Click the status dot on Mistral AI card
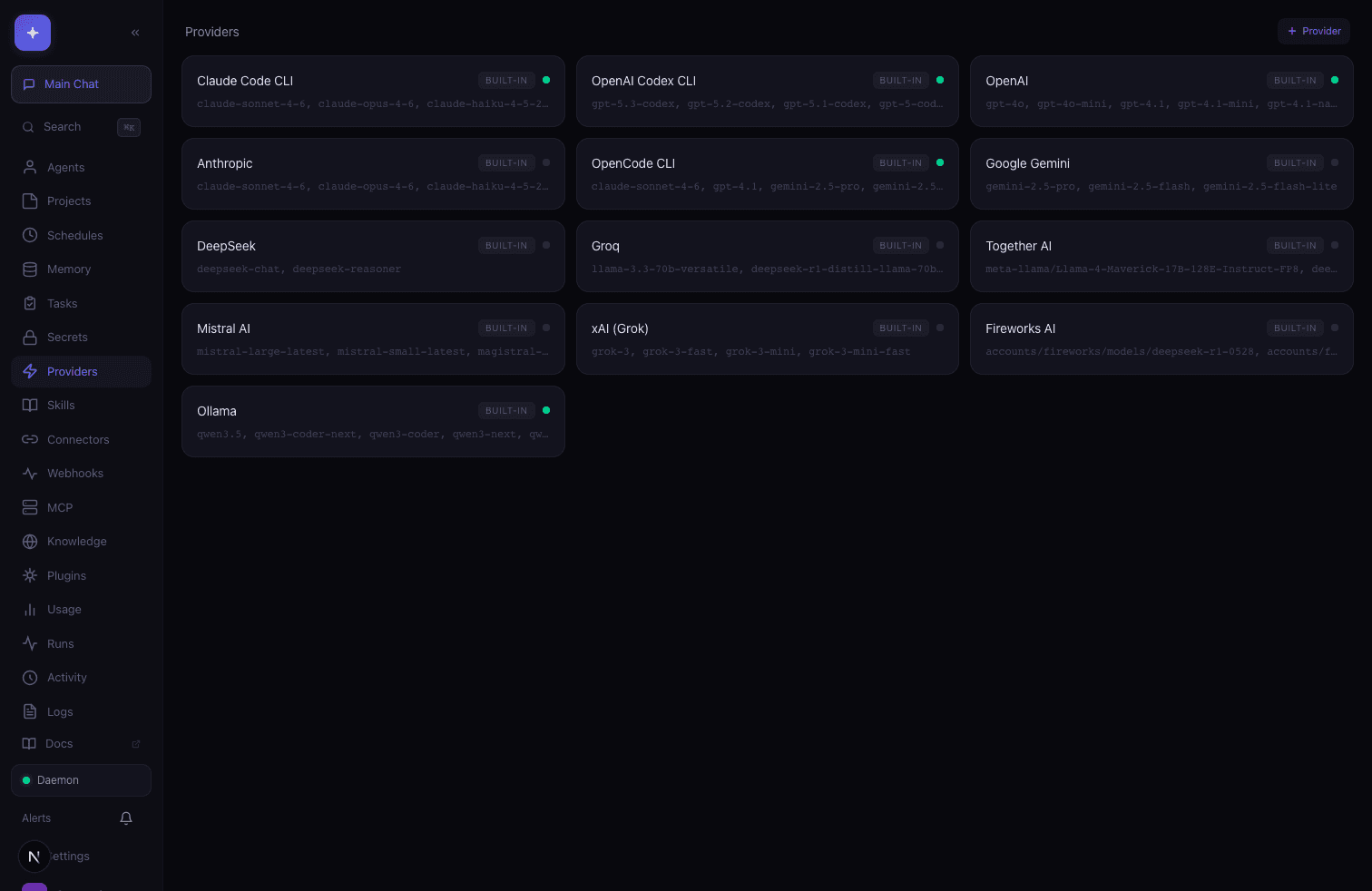Screen dimensions: 1372x891 pos(546,328)
